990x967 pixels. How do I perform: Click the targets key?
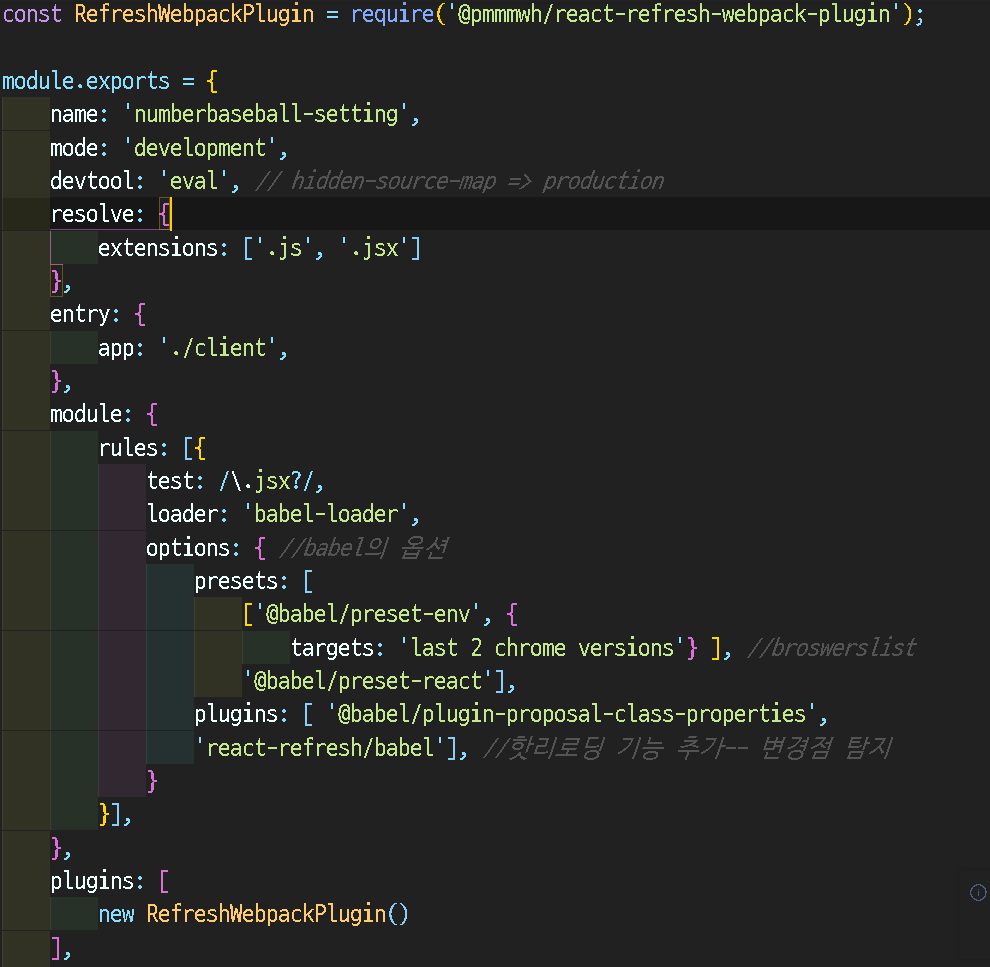click(332, 648)
